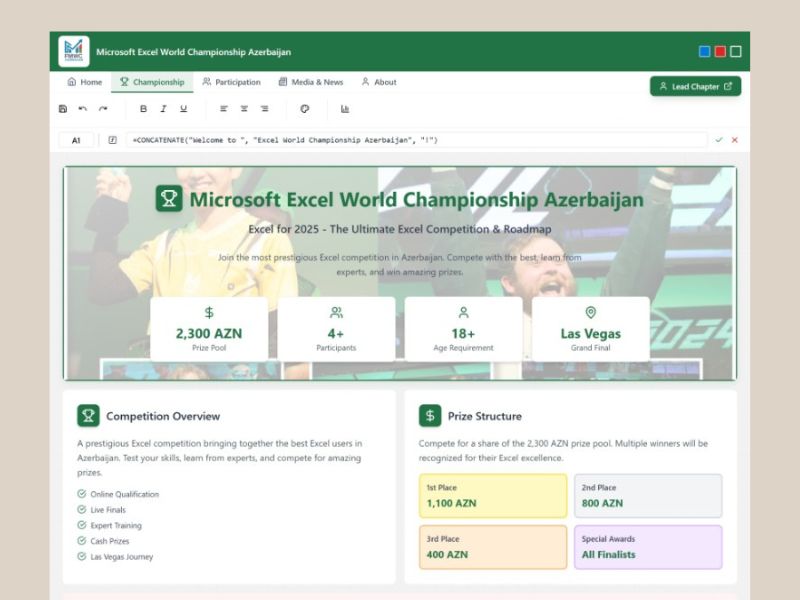Select the 1st Place prize card
Viewport: 800px width, 600px height.
click(491, 496)
